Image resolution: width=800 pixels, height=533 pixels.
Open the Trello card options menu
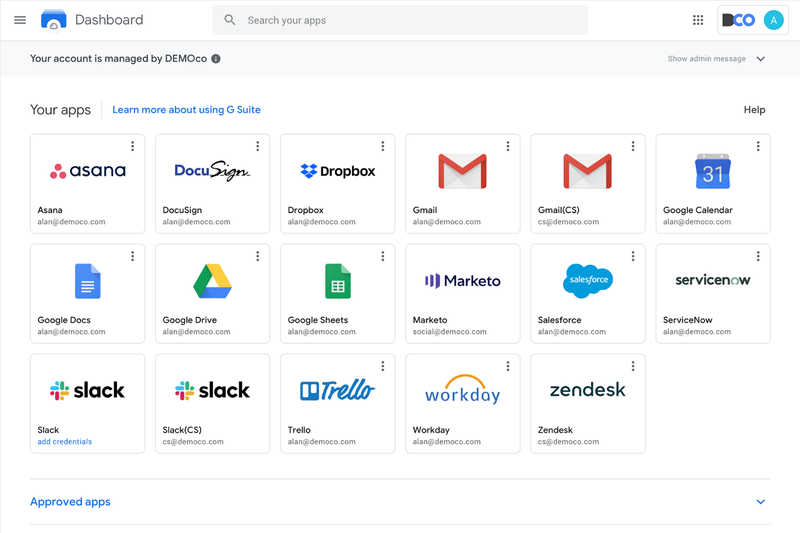tap(383, 366)
